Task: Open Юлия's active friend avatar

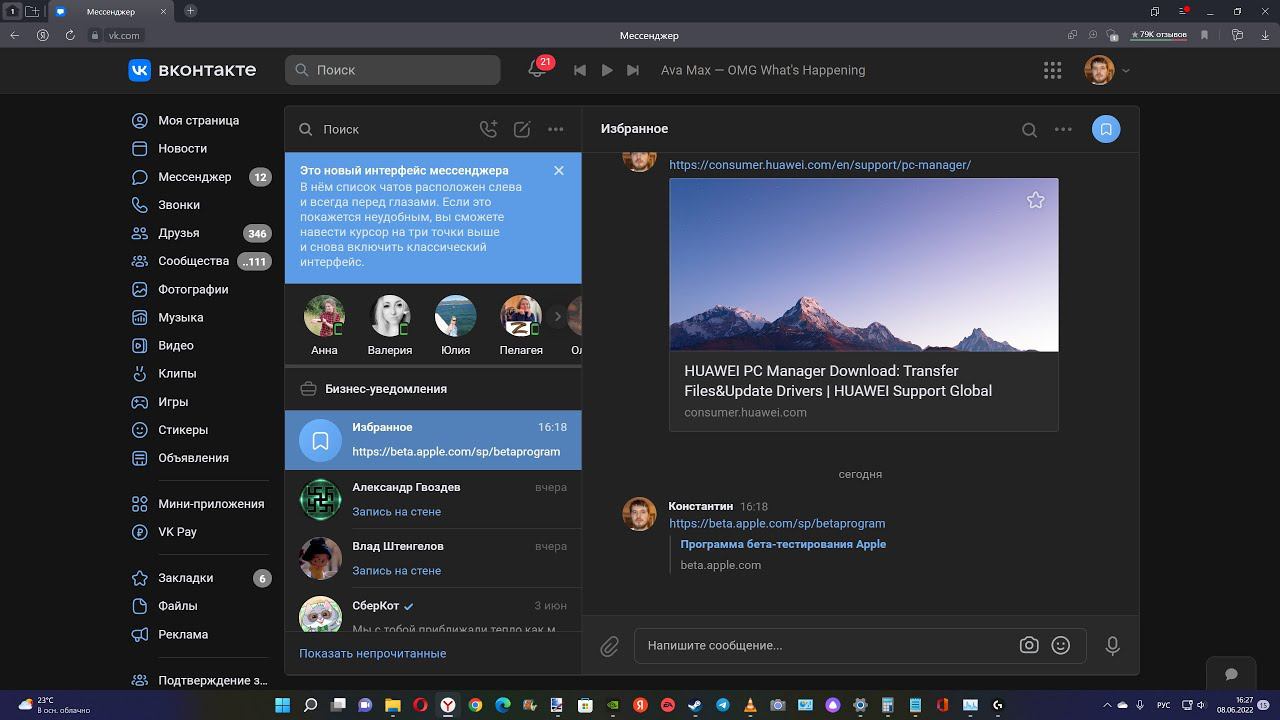Action: [x=455, y=316]
